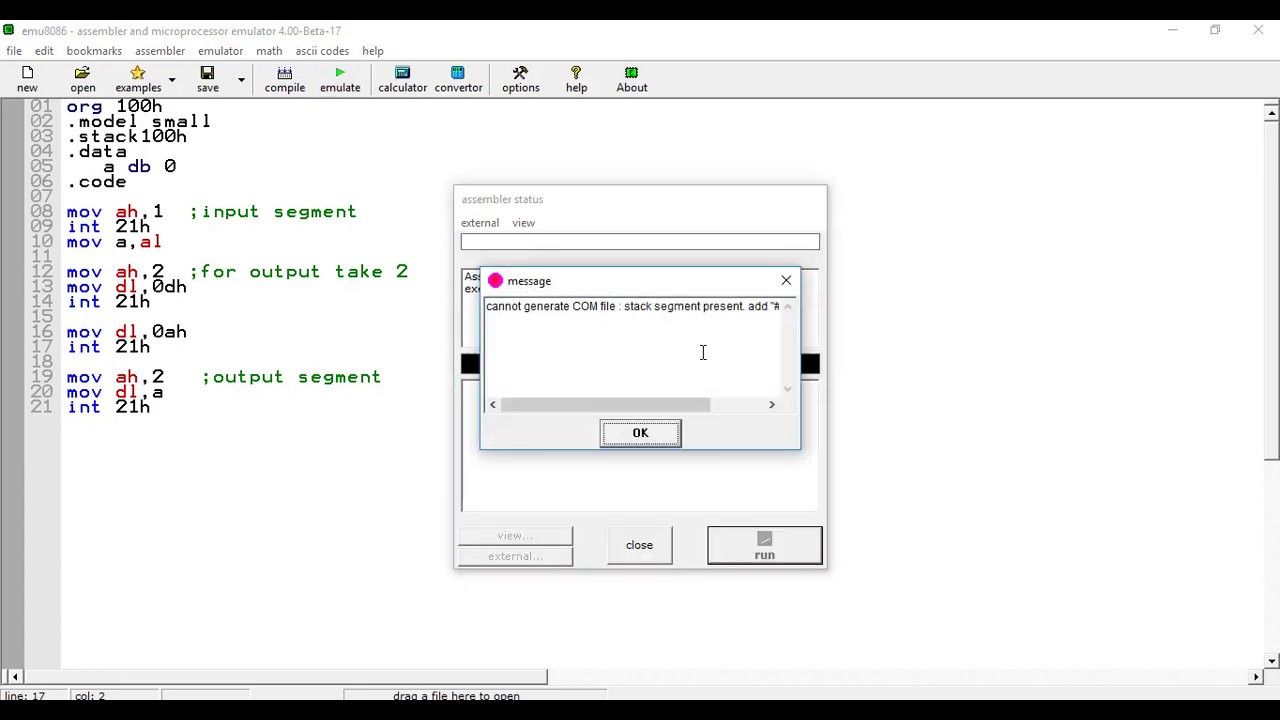This screenshot has width=1280, height=720.
Task: Click the editor scroll down arrow
Action: pyautogui.click(x=1271, y=660)
